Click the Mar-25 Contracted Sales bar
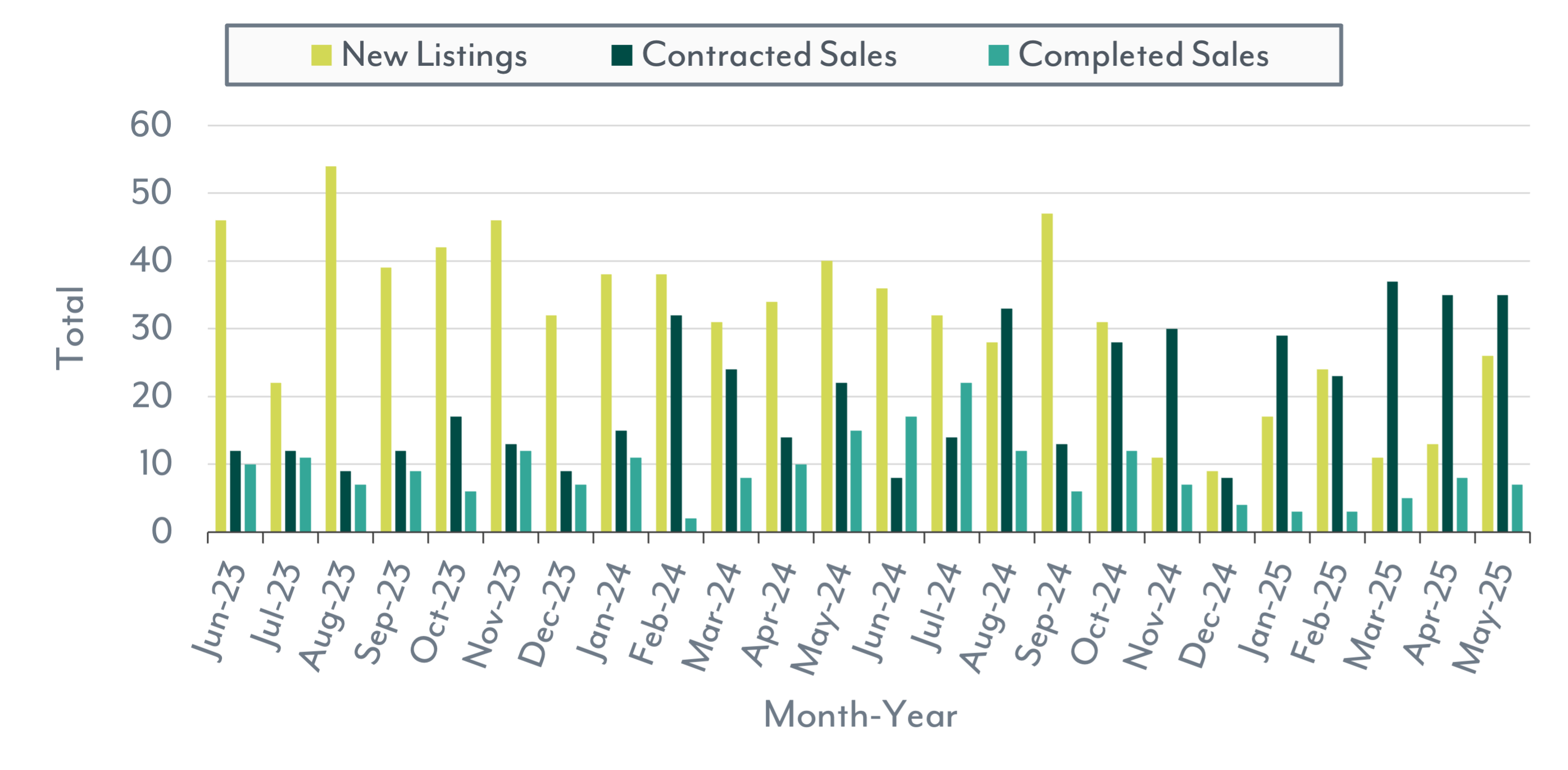 (1392, 406)
